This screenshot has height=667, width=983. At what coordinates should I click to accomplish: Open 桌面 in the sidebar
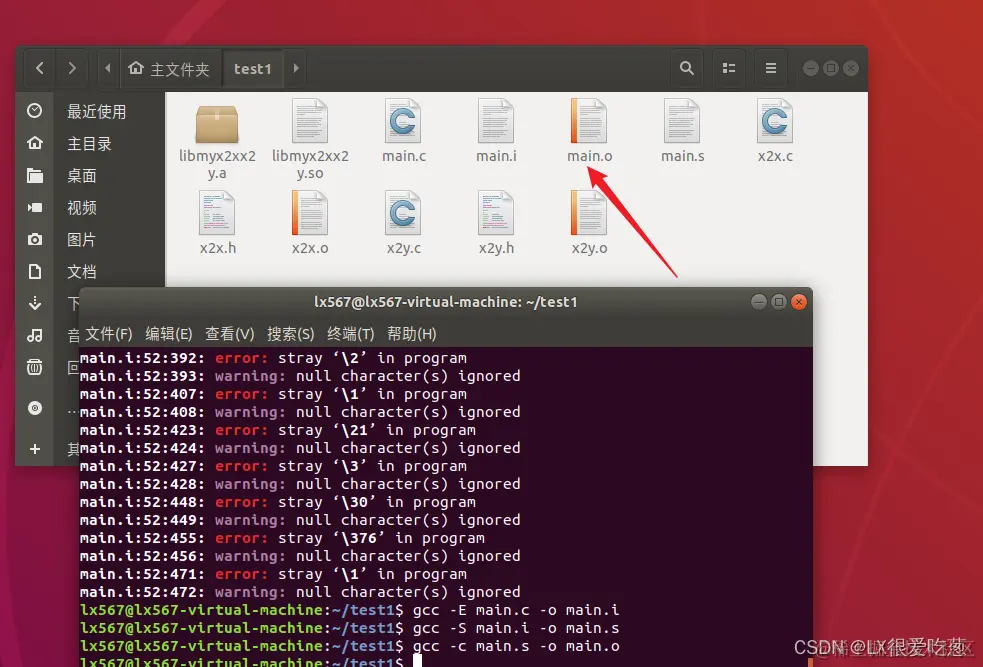[81, 176]
